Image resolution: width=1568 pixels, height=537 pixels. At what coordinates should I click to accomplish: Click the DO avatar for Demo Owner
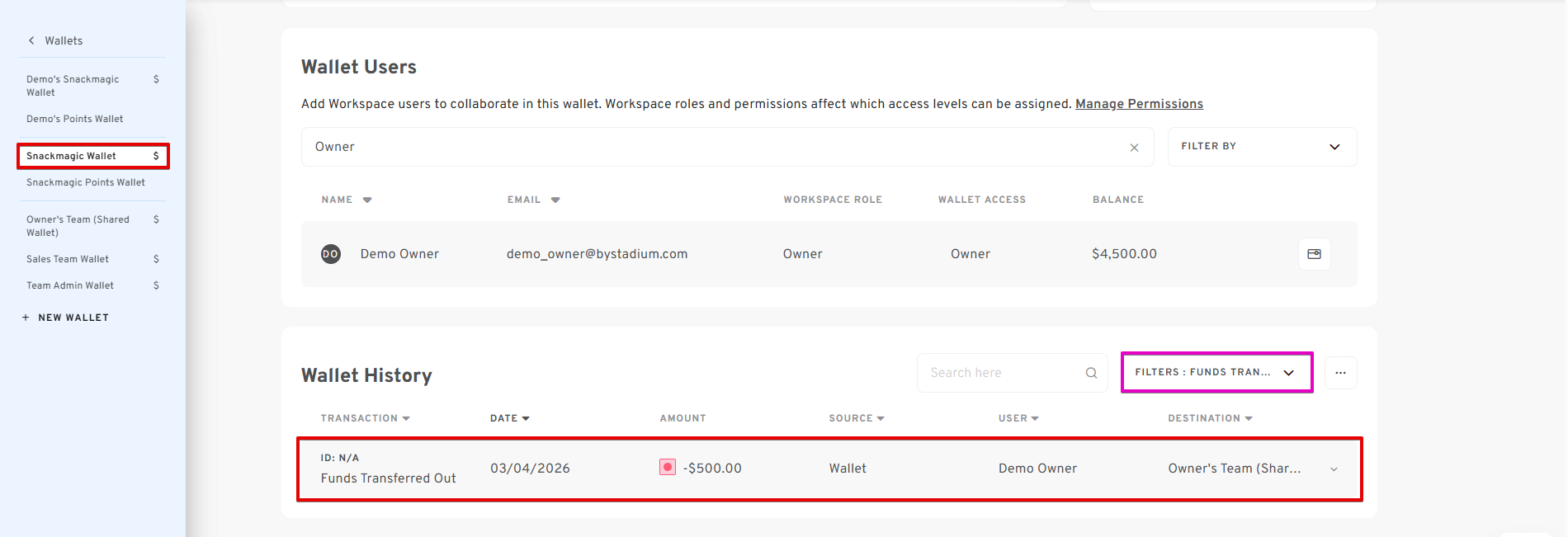coord(330,254)
